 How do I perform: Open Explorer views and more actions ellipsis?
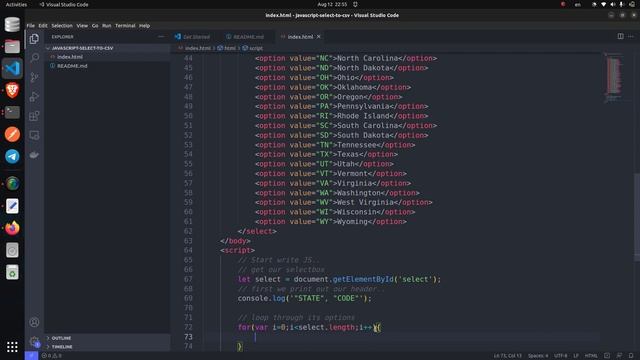[x=161, y=37]
